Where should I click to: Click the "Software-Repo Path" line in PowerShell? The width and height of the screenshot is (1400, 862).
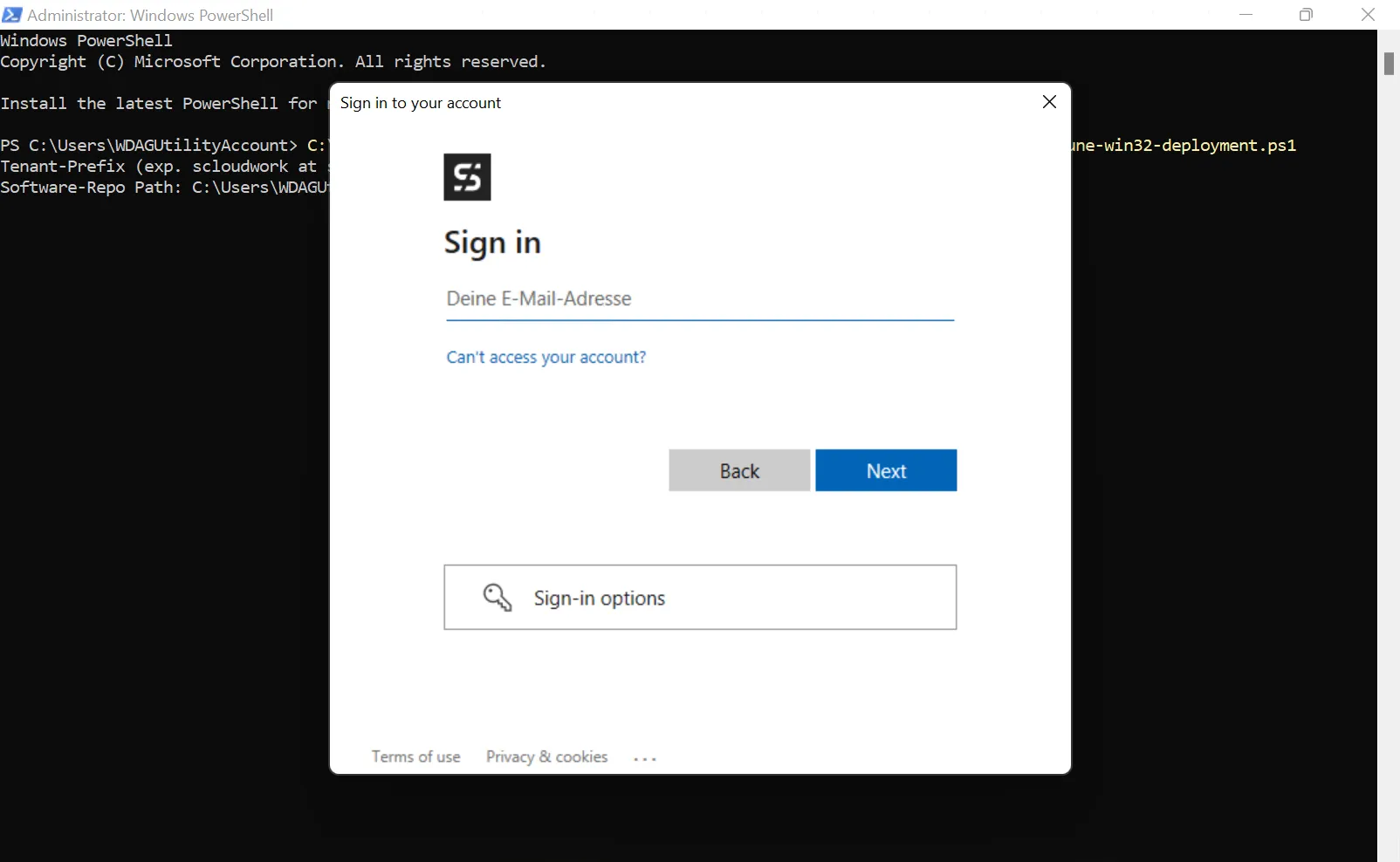point(164,188)
